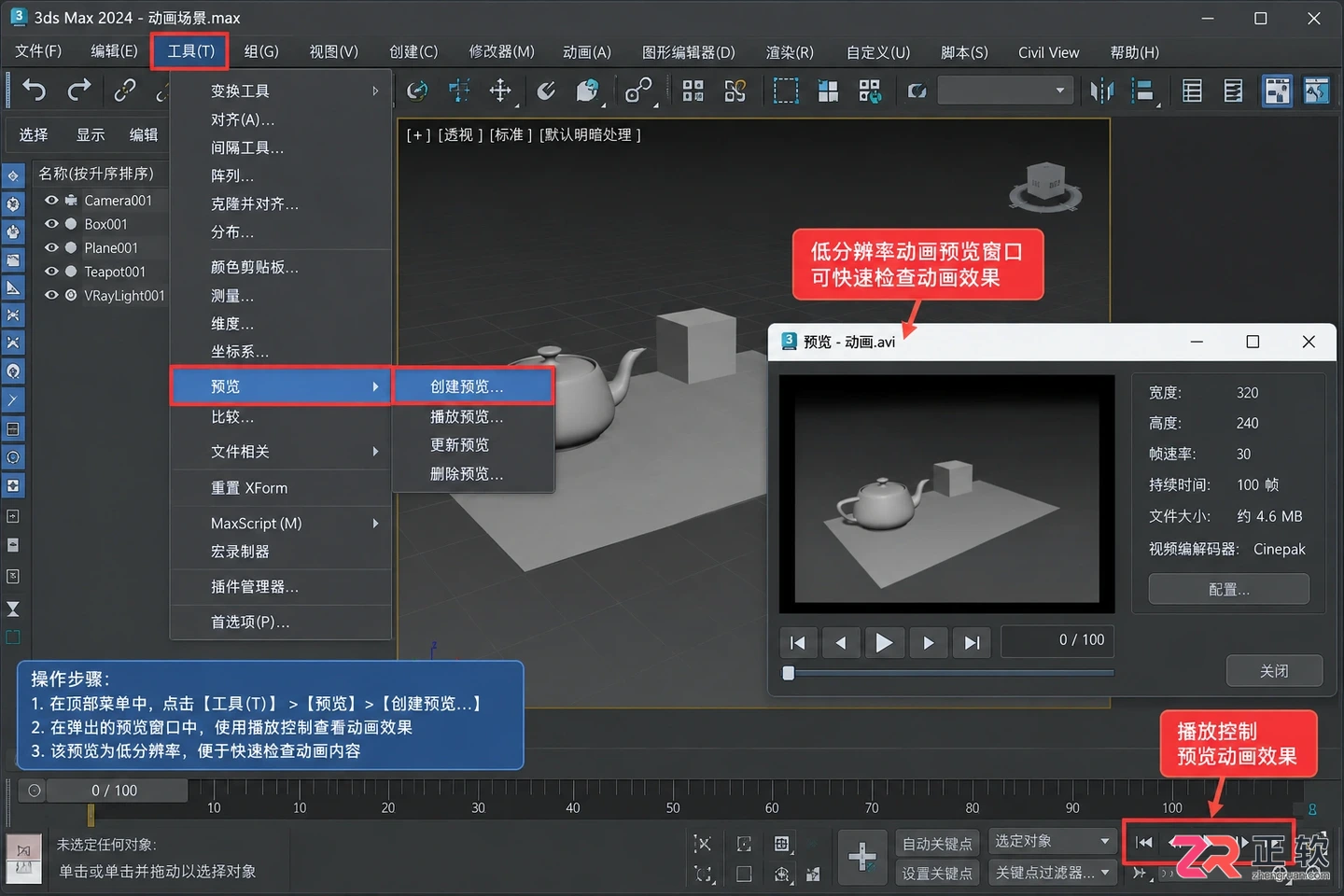This screenshot has width=1344, height=896.
Task: Open the 动画(A) menu
Action: (x=586, y=52)
